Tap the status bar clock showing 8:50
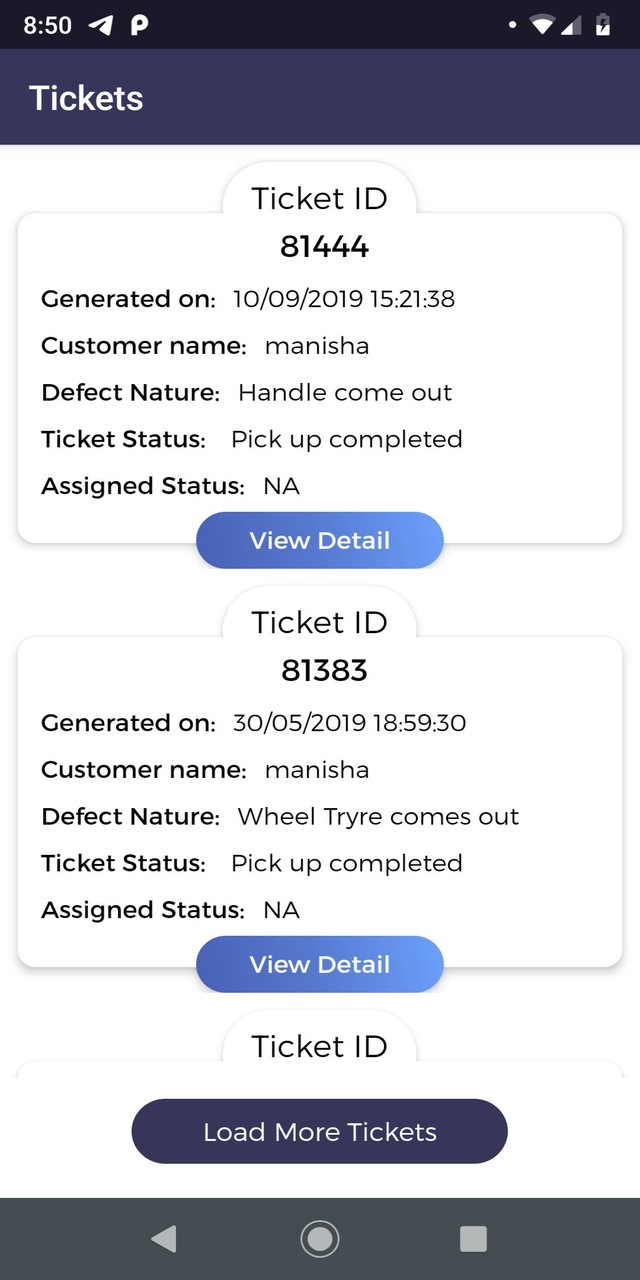 47,26
